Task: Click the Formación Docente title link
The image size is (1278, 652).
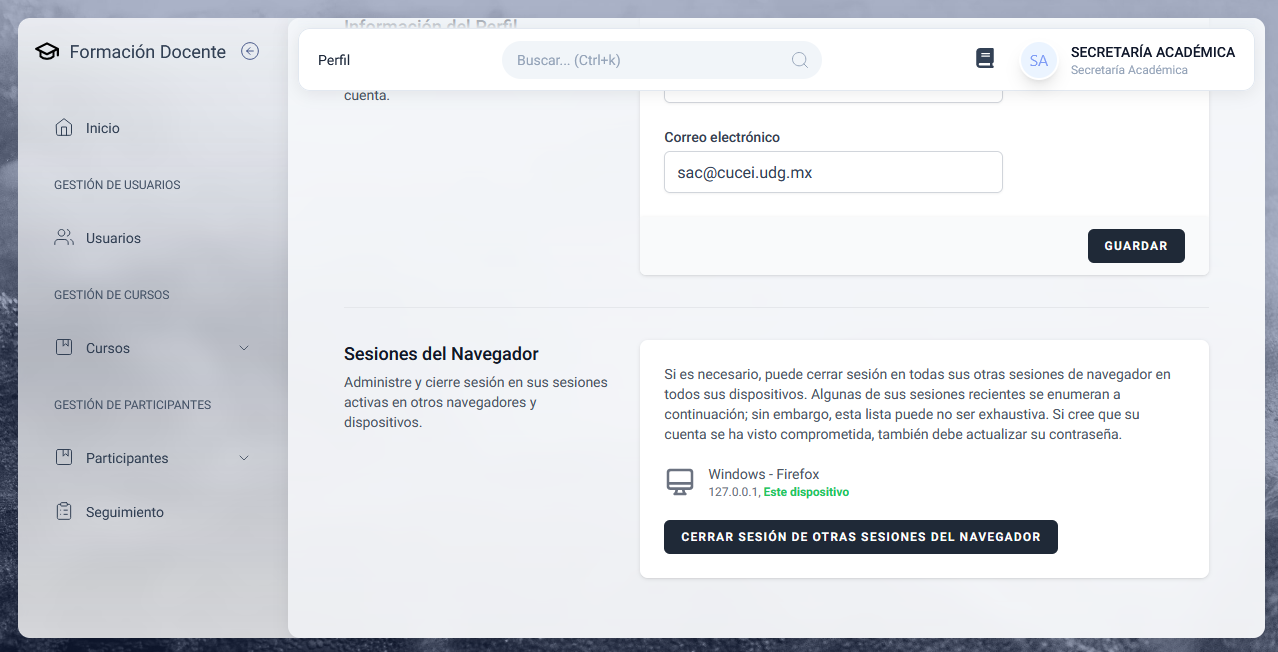Action: [147, 52]
